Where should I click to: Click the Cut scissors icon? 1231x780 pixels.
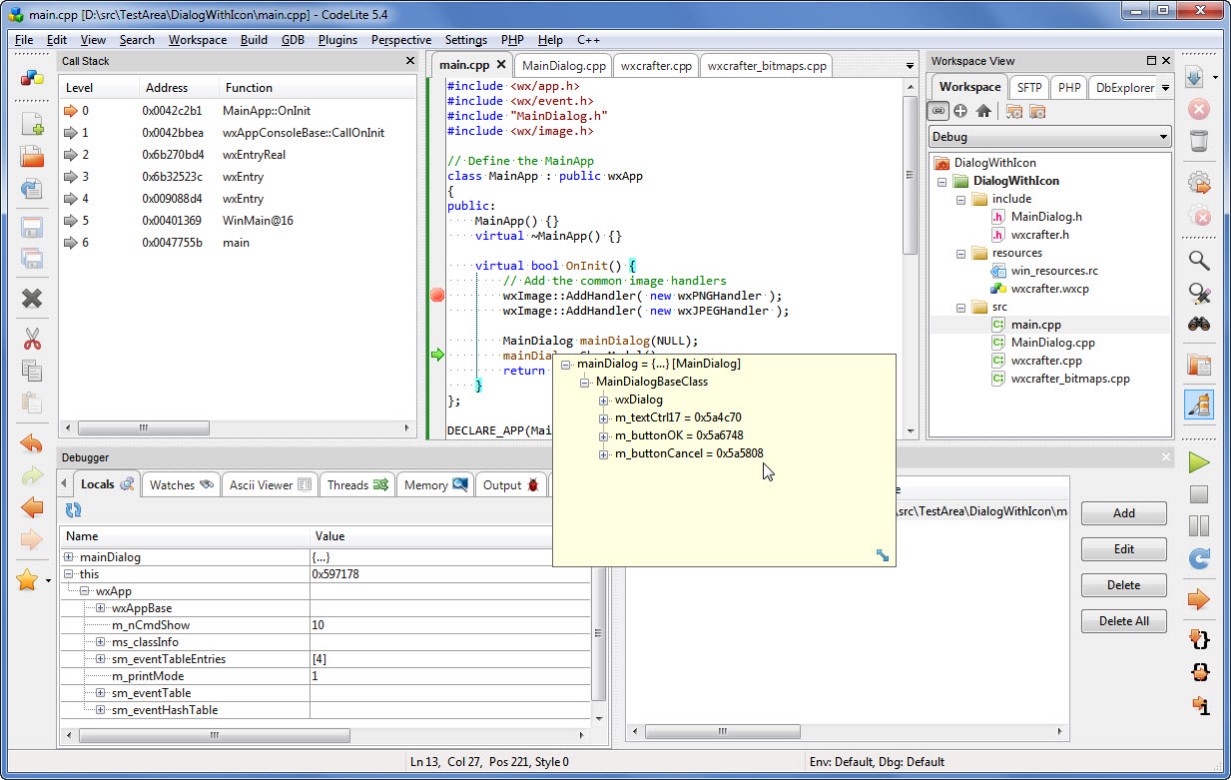pyautogui.click(x=32, y=339)
